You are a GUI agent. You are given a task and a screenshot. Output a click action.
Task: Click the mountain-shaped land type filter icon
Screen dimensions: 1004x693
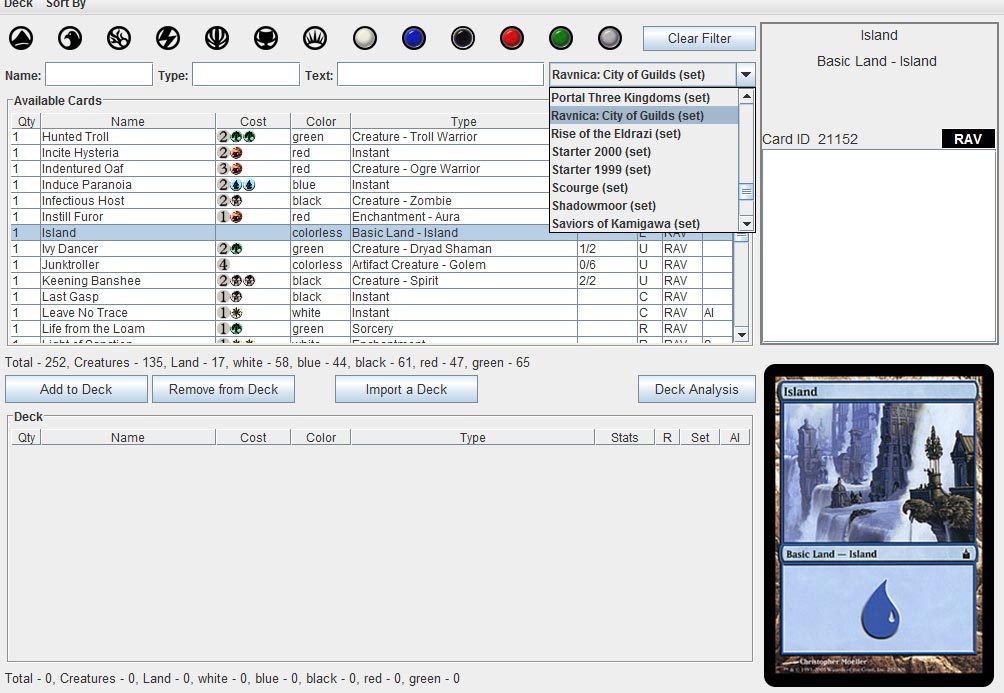pos(21,38)
